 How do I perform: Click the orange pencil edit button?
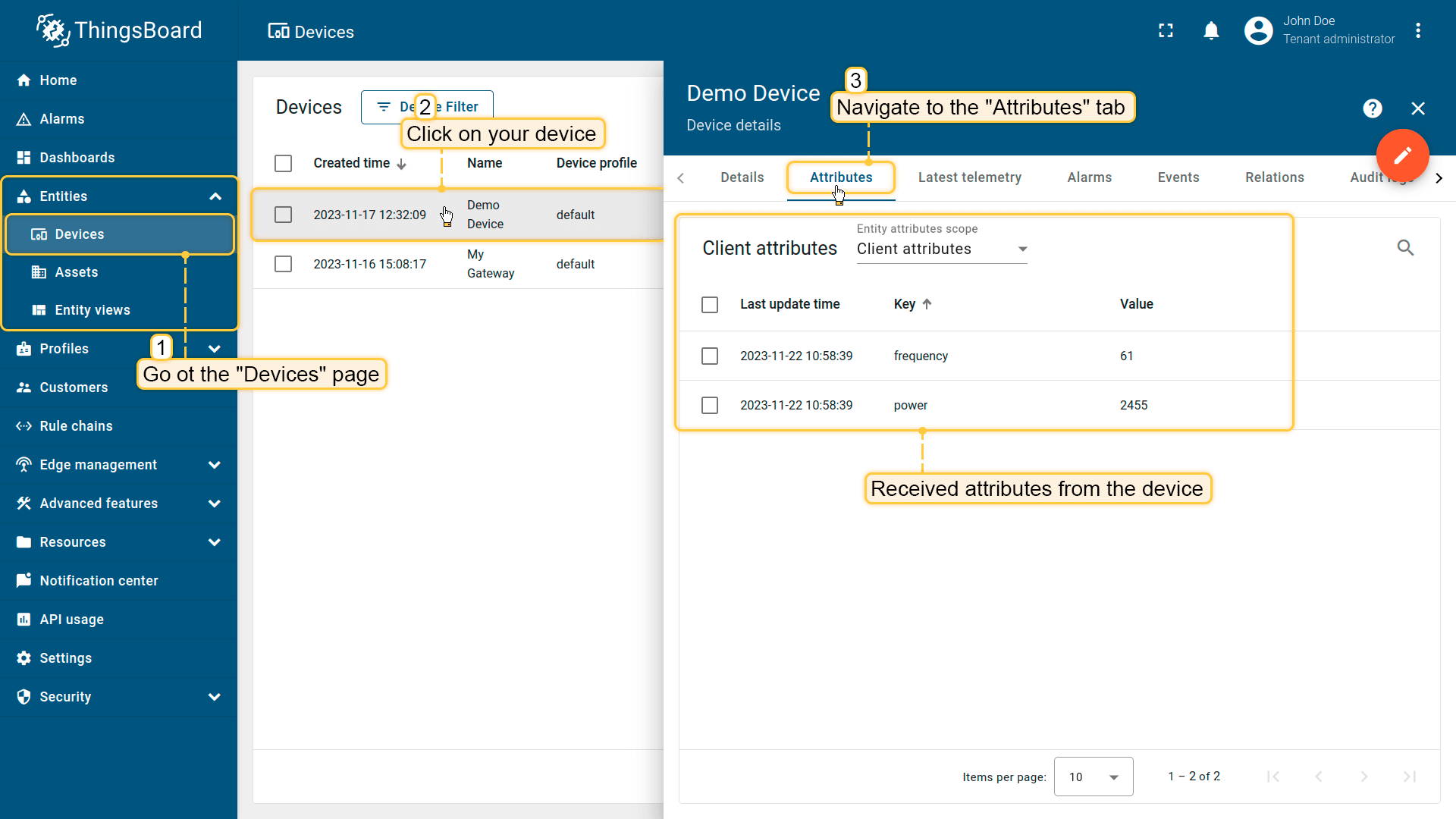coord(1402,155)
